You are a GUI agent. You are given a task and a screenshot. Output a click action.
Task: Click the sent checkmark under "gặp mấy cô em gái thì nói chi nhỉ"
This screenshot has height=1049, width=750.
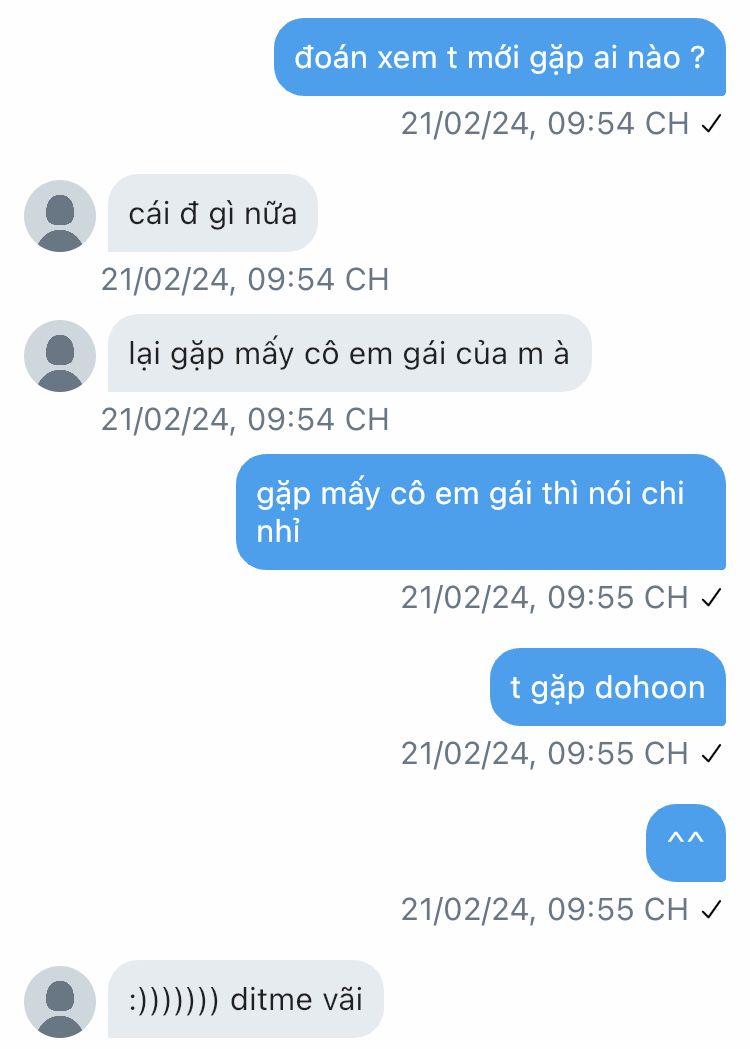[x=712, y=598]
